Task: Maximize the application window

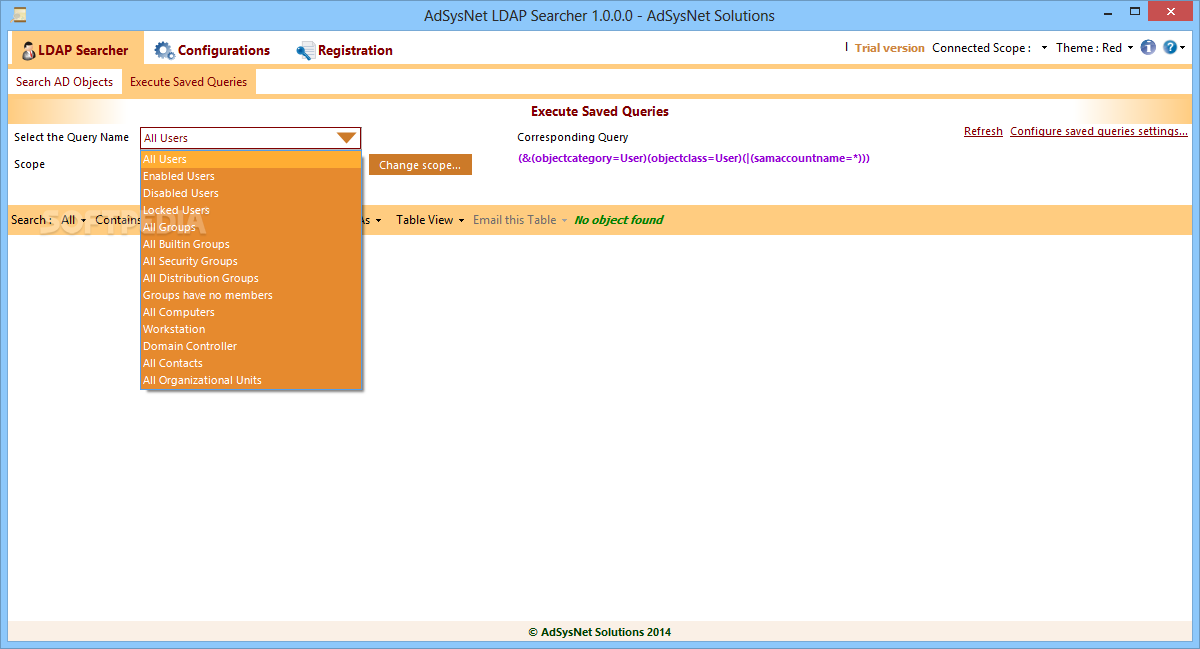Action: (1135, 14)
